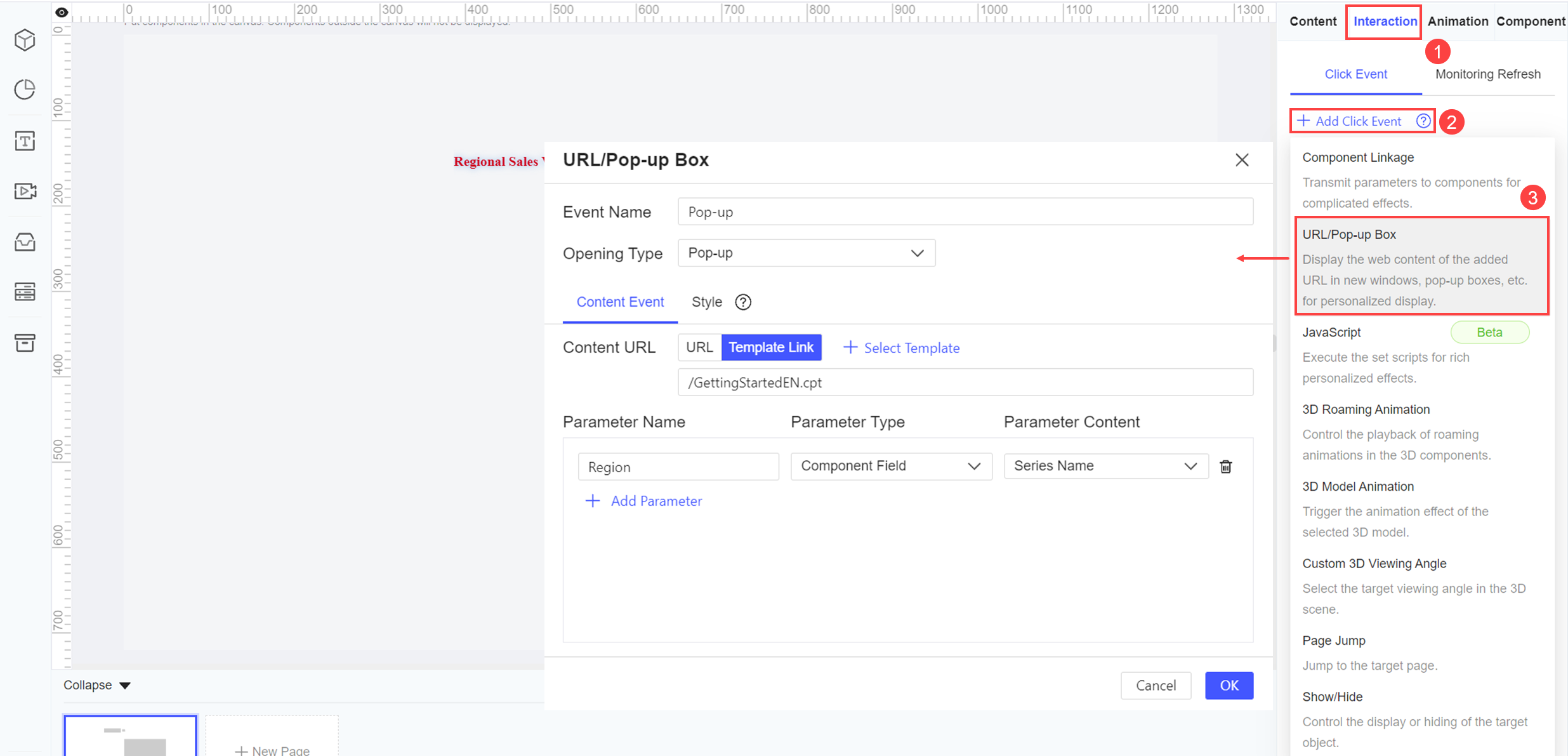
Task: Choose URL/Pop-up Box event option
Action: click(1421, 267)
